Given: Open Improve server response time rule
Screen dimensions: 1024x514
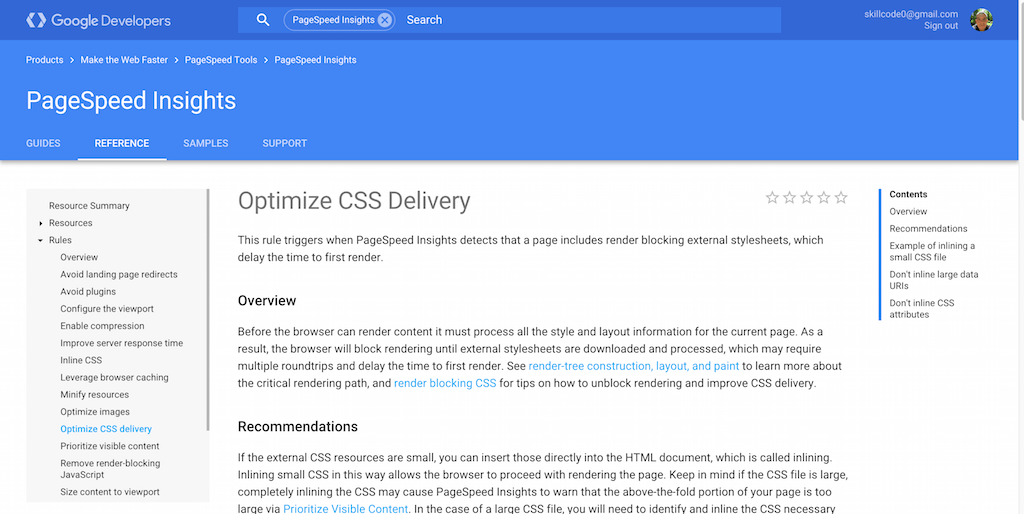Looking at the screenshot, I should click(121, 343).
